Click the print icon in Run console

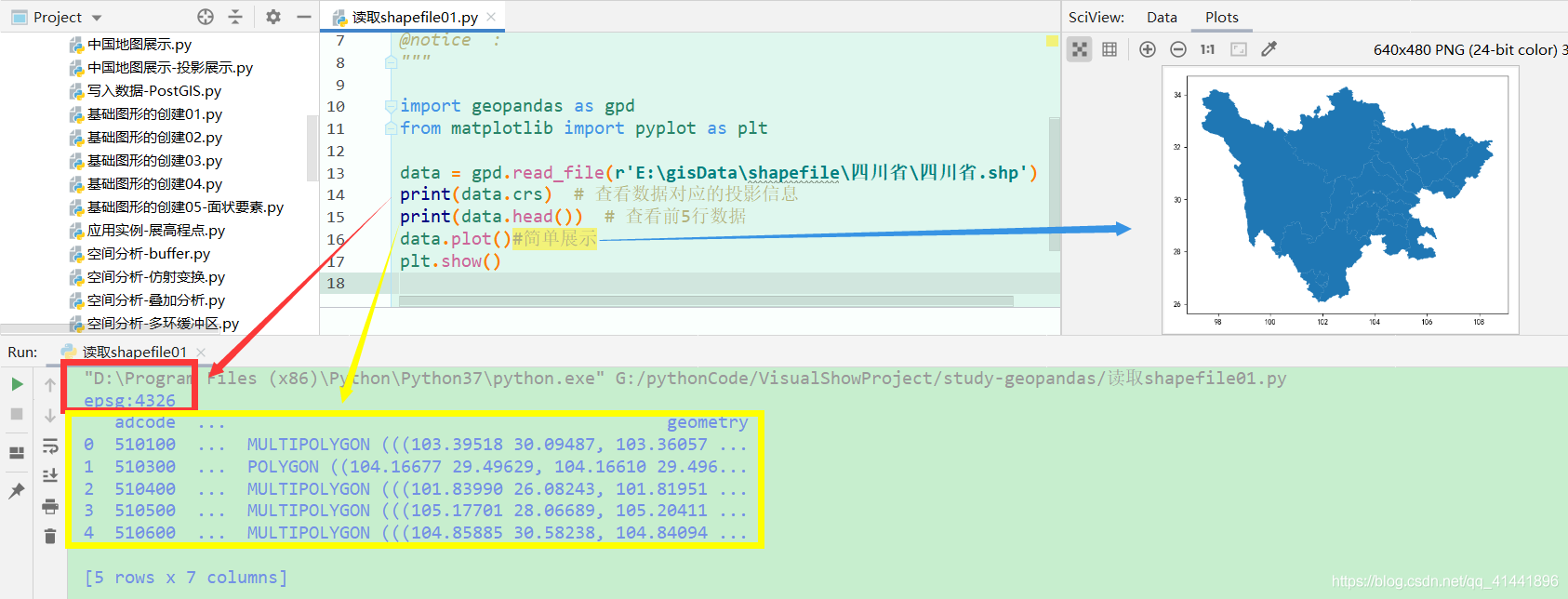(50, 507)
